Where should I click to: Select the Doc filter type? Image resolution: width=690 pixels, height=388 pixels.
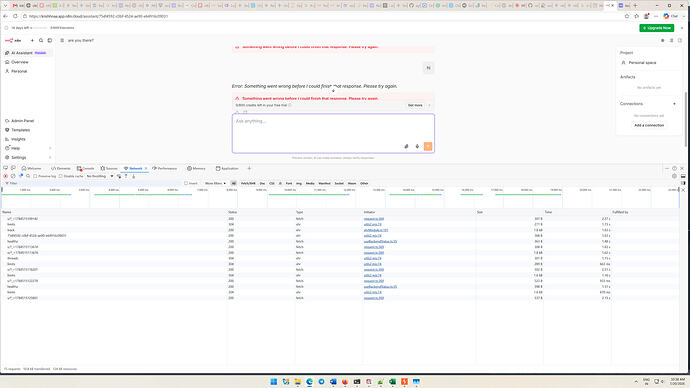click(262, 183)
